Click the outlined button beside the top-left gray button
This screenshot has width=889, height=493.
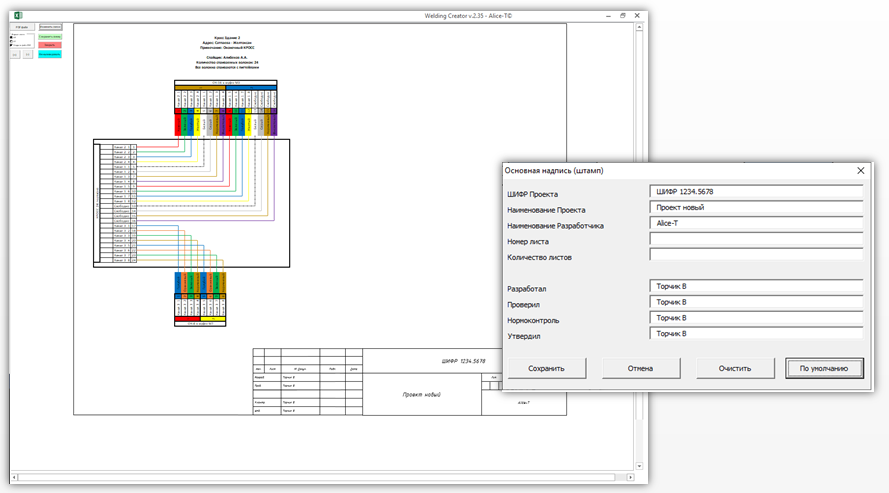click(50, 27)
